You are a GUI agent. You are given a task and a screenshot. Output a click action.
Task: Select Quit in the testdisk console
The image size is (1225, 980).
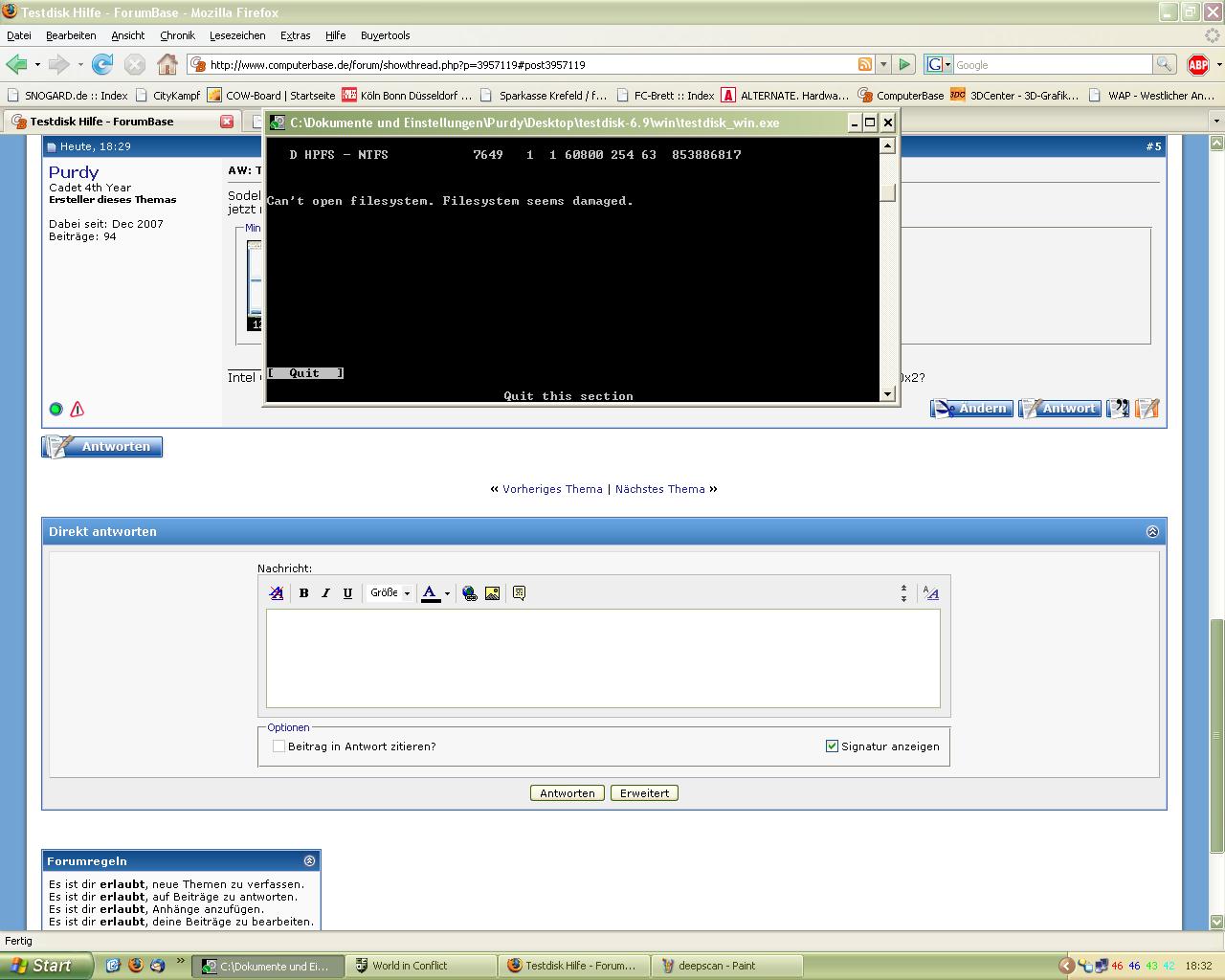(304, 373)
